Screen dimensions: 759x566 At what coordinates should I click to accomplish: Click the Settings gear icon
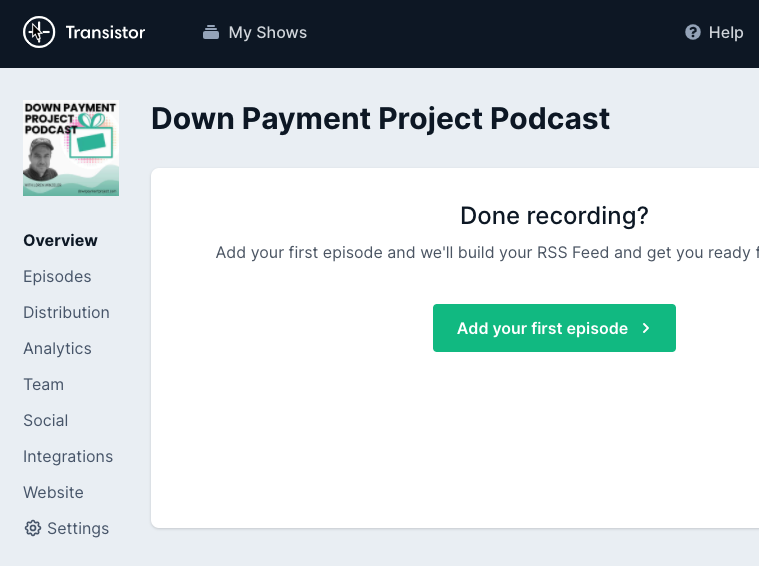point(32,528)
